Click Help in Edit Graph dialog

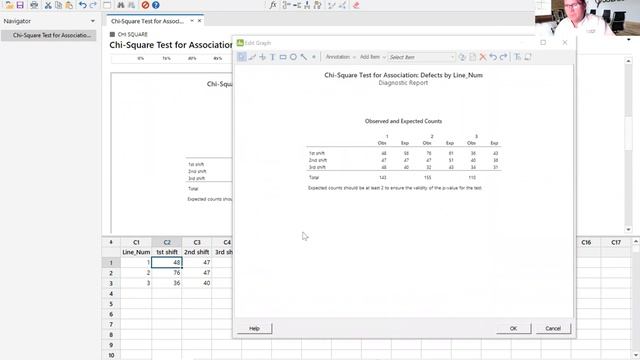tap(254, 328)
